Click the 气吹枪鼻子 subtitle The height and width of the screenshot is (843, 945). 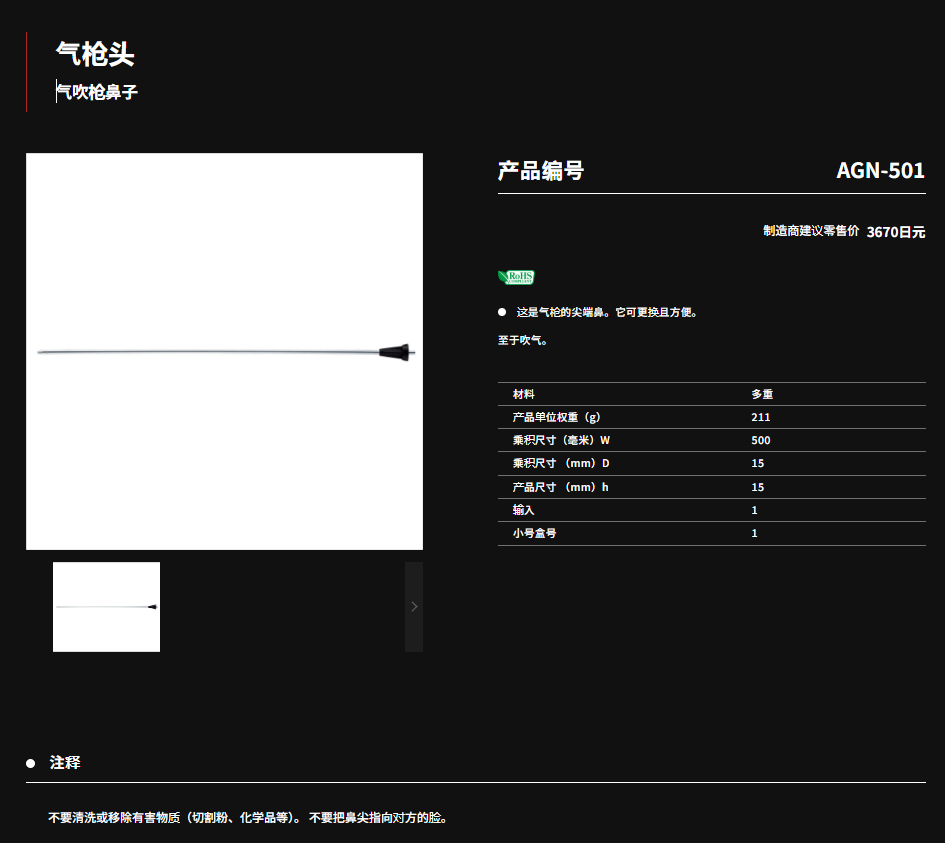point(97,93)
